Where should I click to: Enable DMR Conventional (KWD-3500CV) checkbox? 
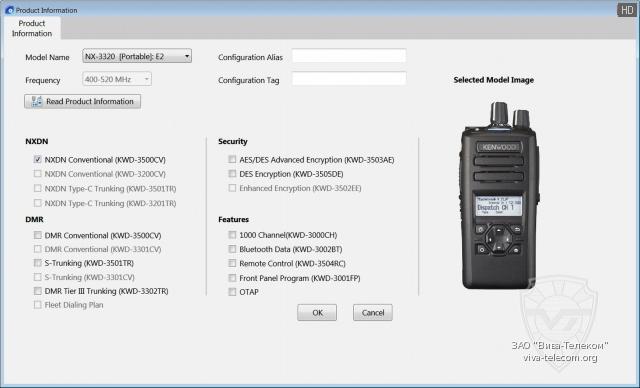click(38, 235)
